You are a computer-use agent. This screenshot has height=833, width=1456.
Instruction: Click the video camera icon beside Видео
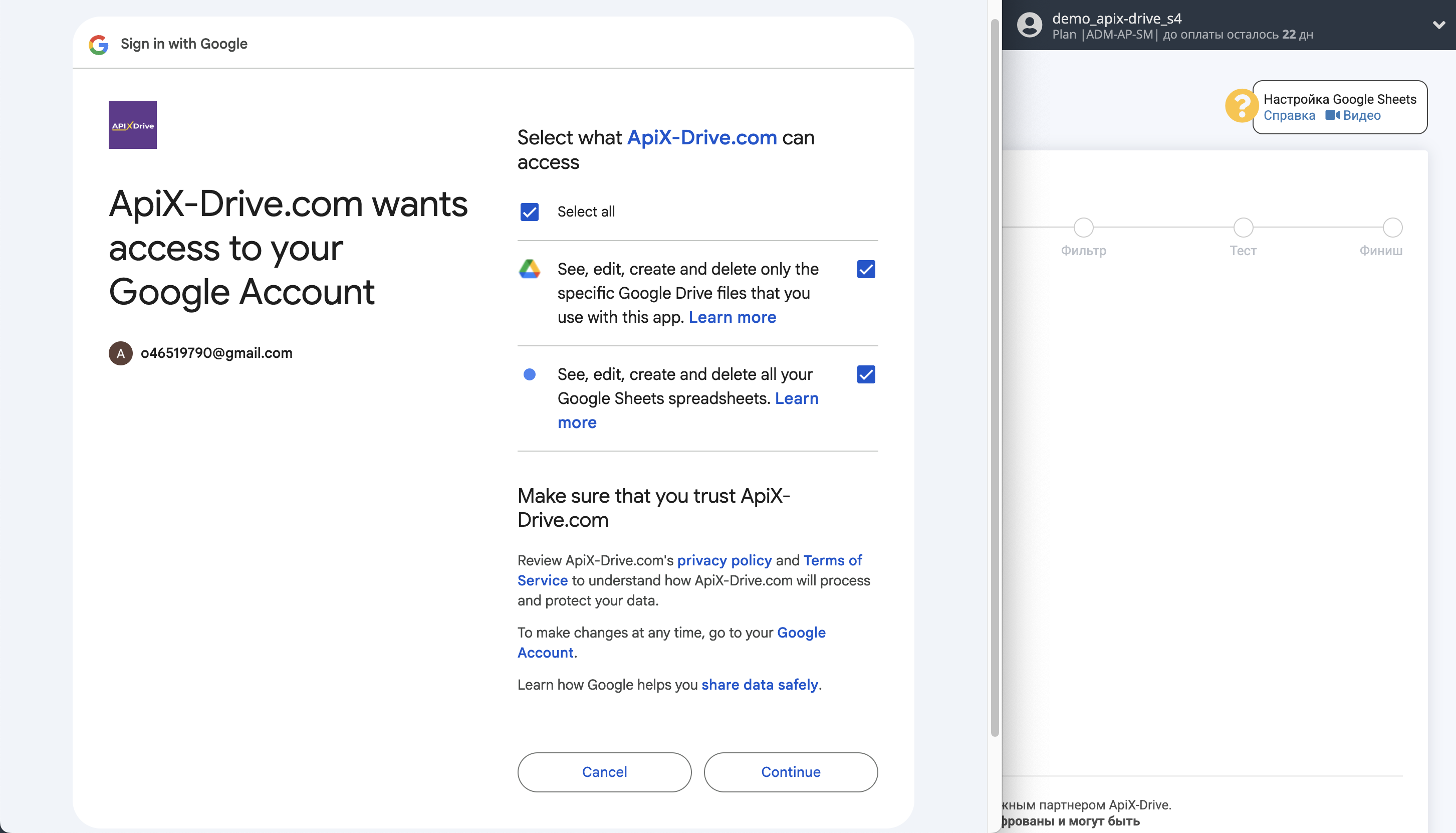pyautogui.click(x=1332, y=115)
